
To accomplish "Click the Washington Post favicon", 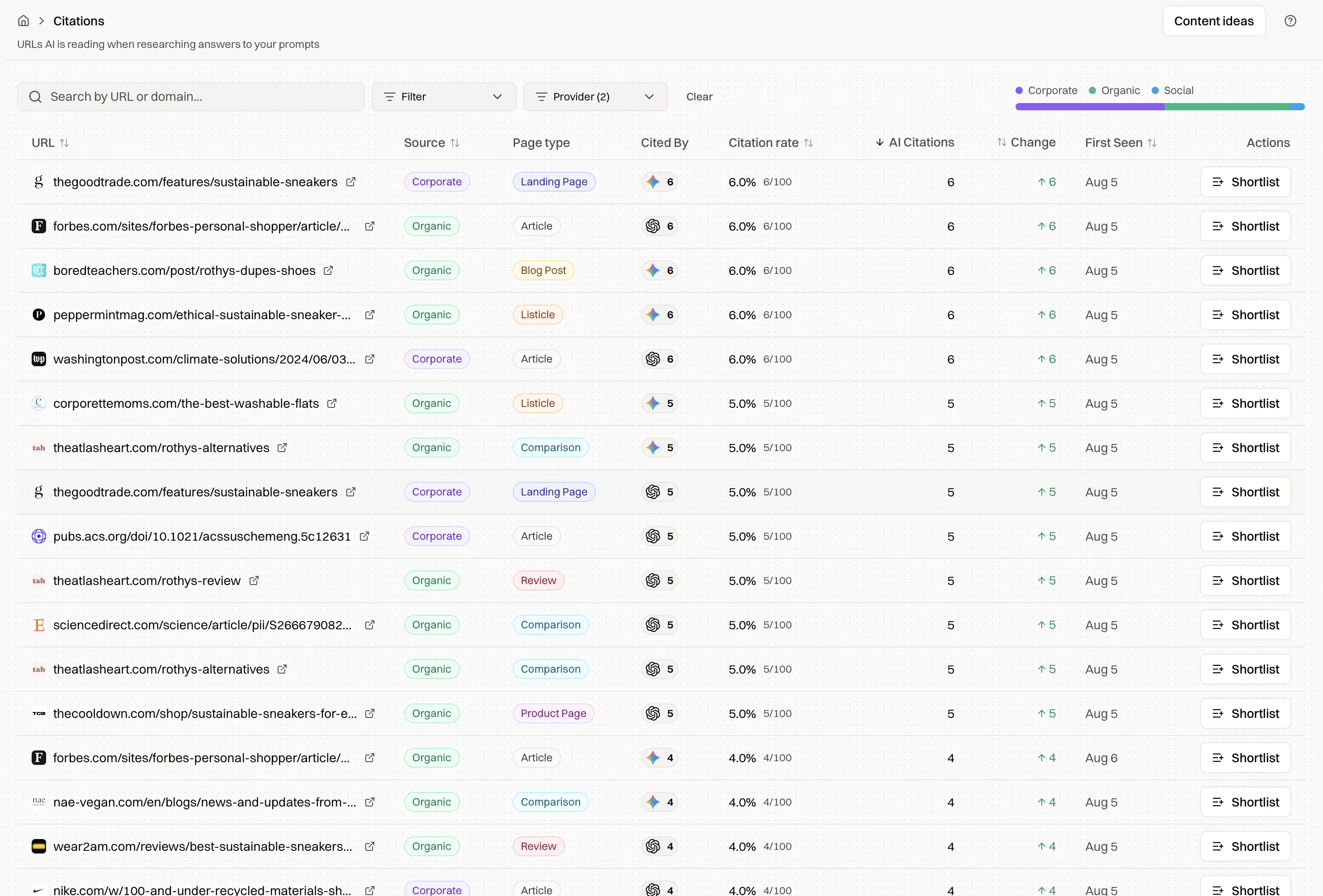I will [39, 359].
